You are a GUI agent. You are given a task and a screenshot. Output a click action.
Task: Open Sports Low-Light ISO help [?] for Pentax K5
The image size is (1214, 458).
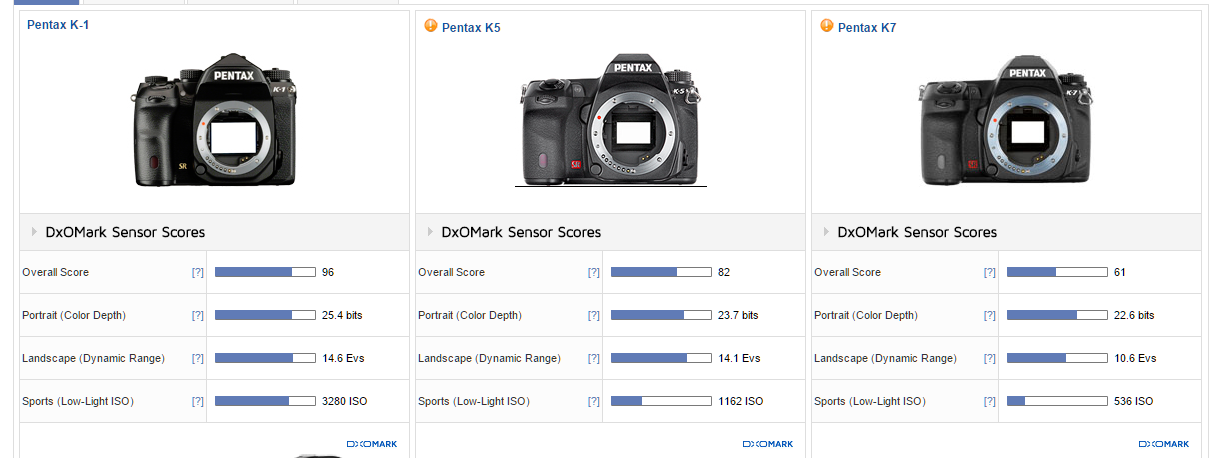point(594,402)
